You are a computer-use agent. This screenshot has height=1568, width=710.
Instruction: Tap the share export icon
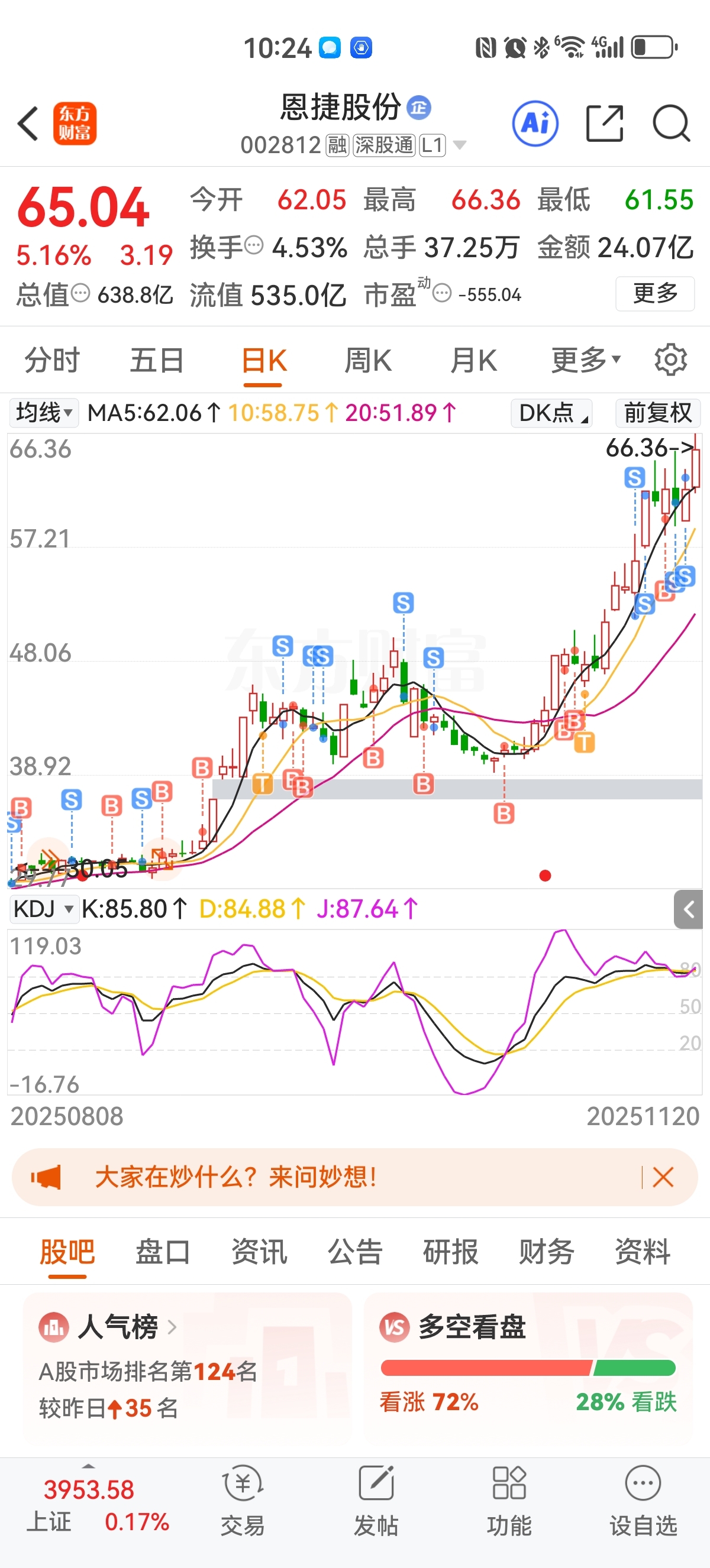tap(605, 124)
